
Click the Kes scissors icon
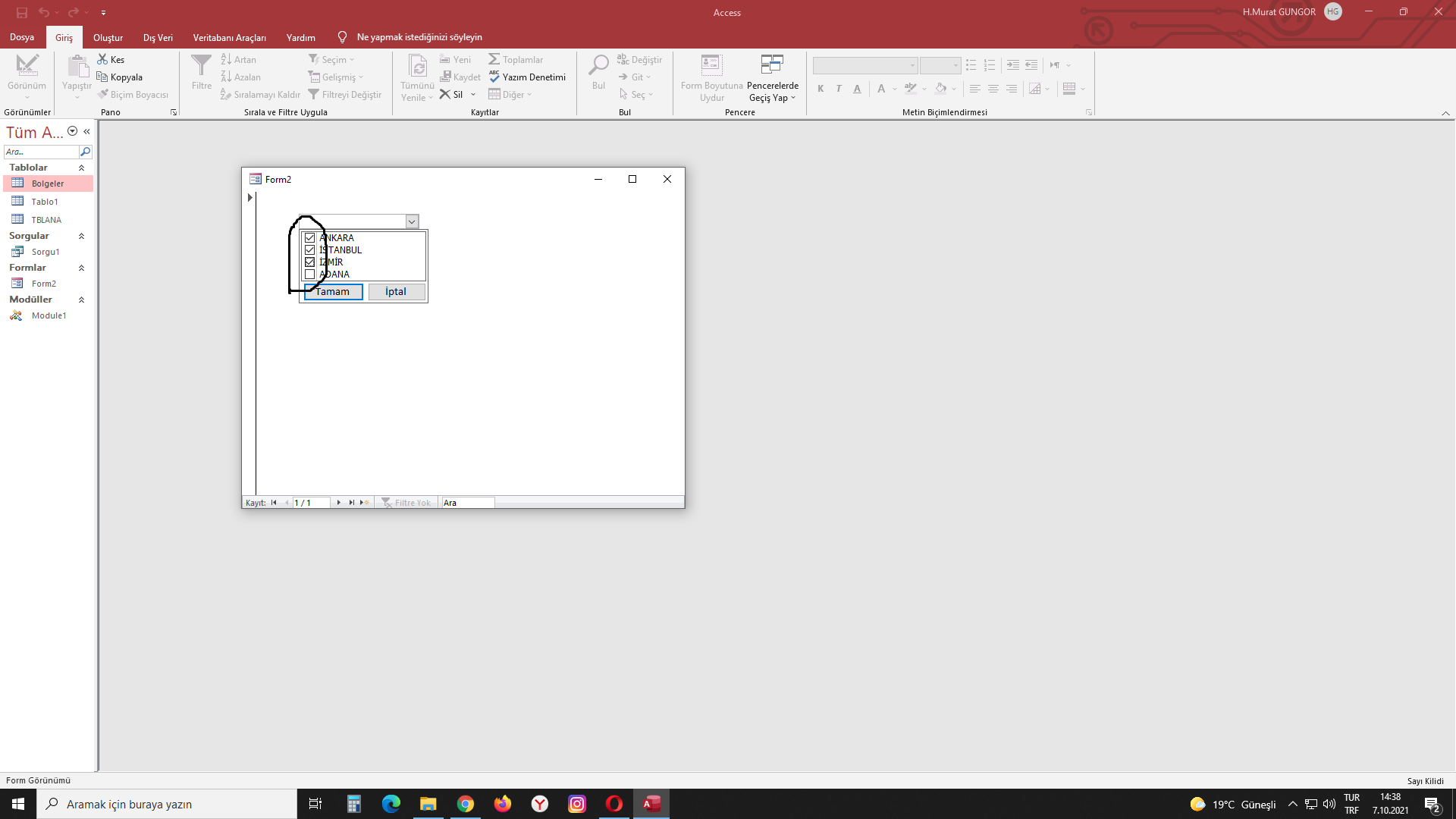102,59
